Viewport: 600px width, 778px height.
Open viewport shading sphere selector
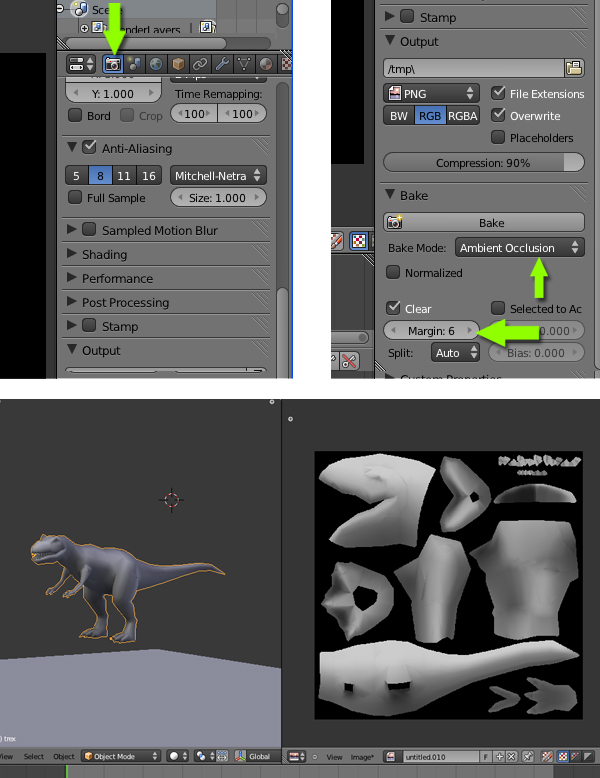[x=178, y=756]
